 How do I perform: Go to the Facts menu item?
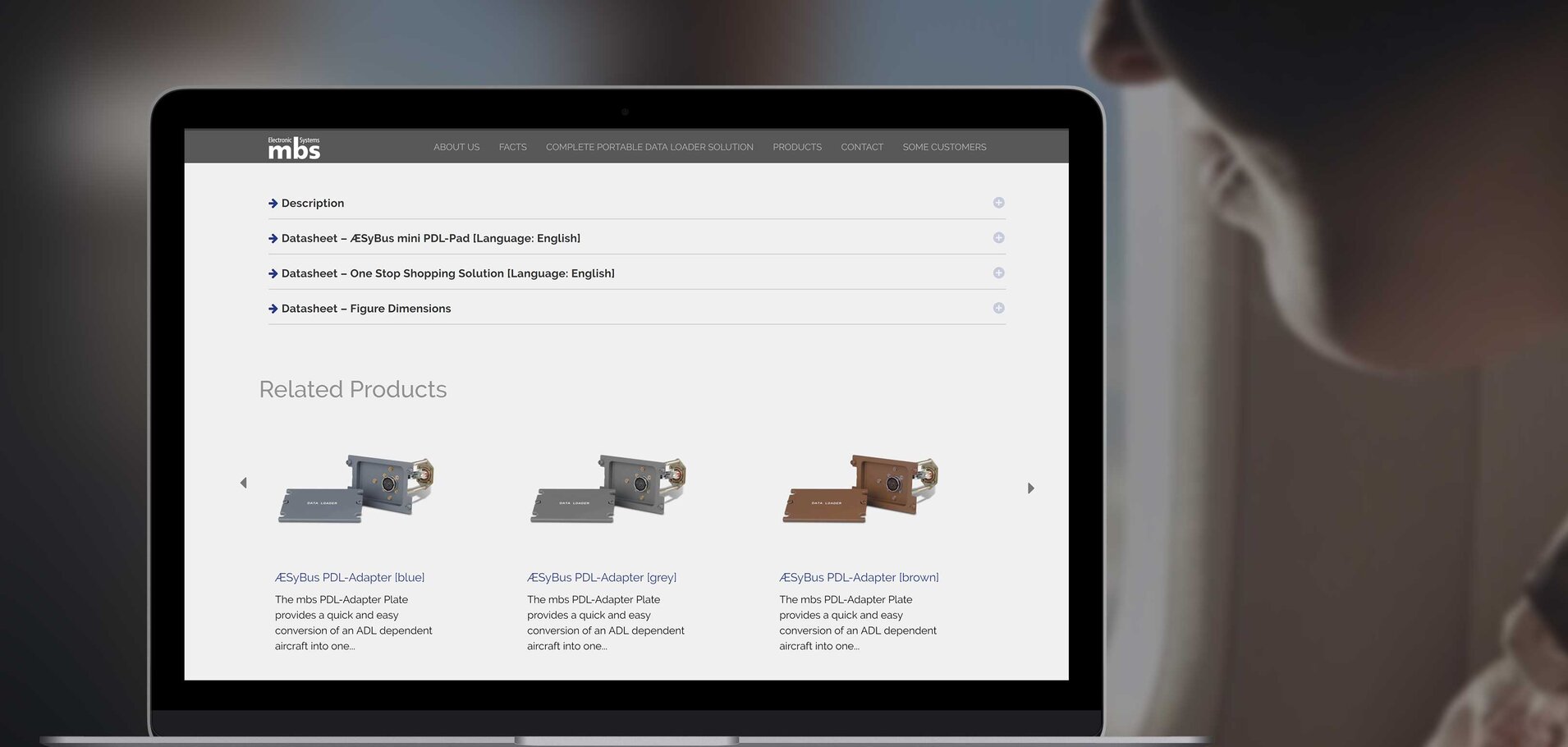pos(512,148)
